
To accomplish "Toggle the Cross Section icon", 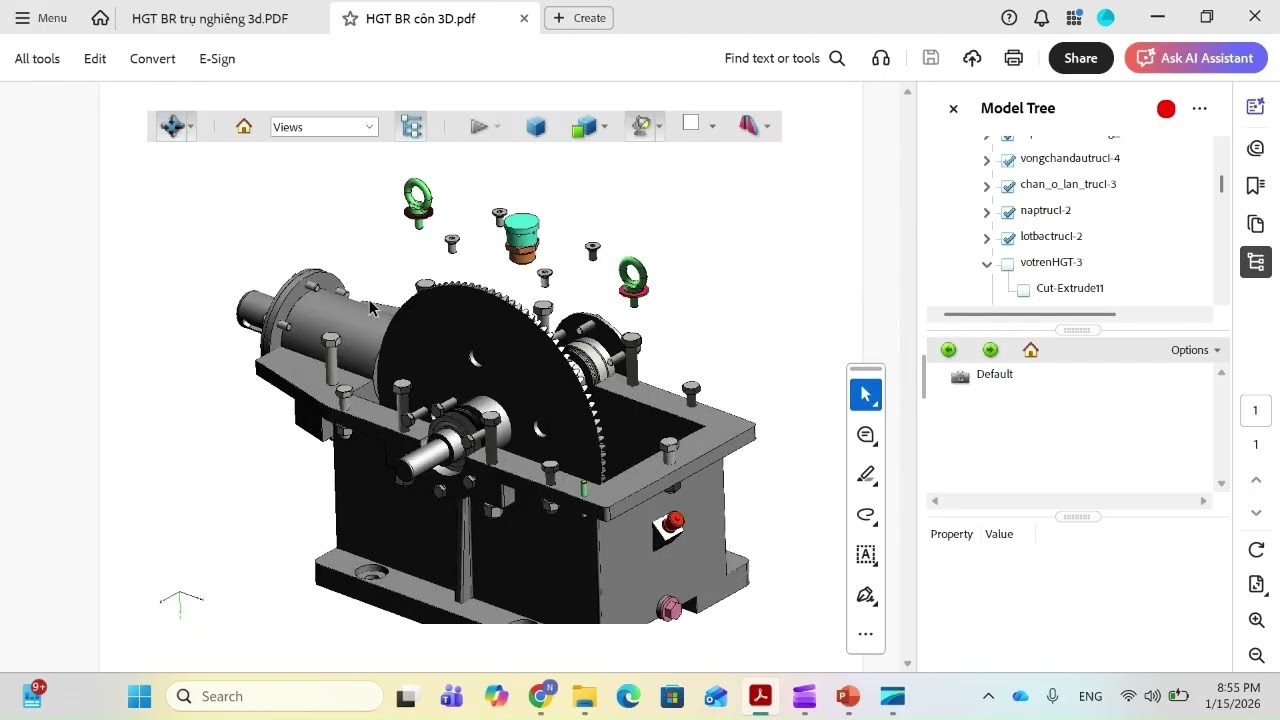I will pos(749,126).
